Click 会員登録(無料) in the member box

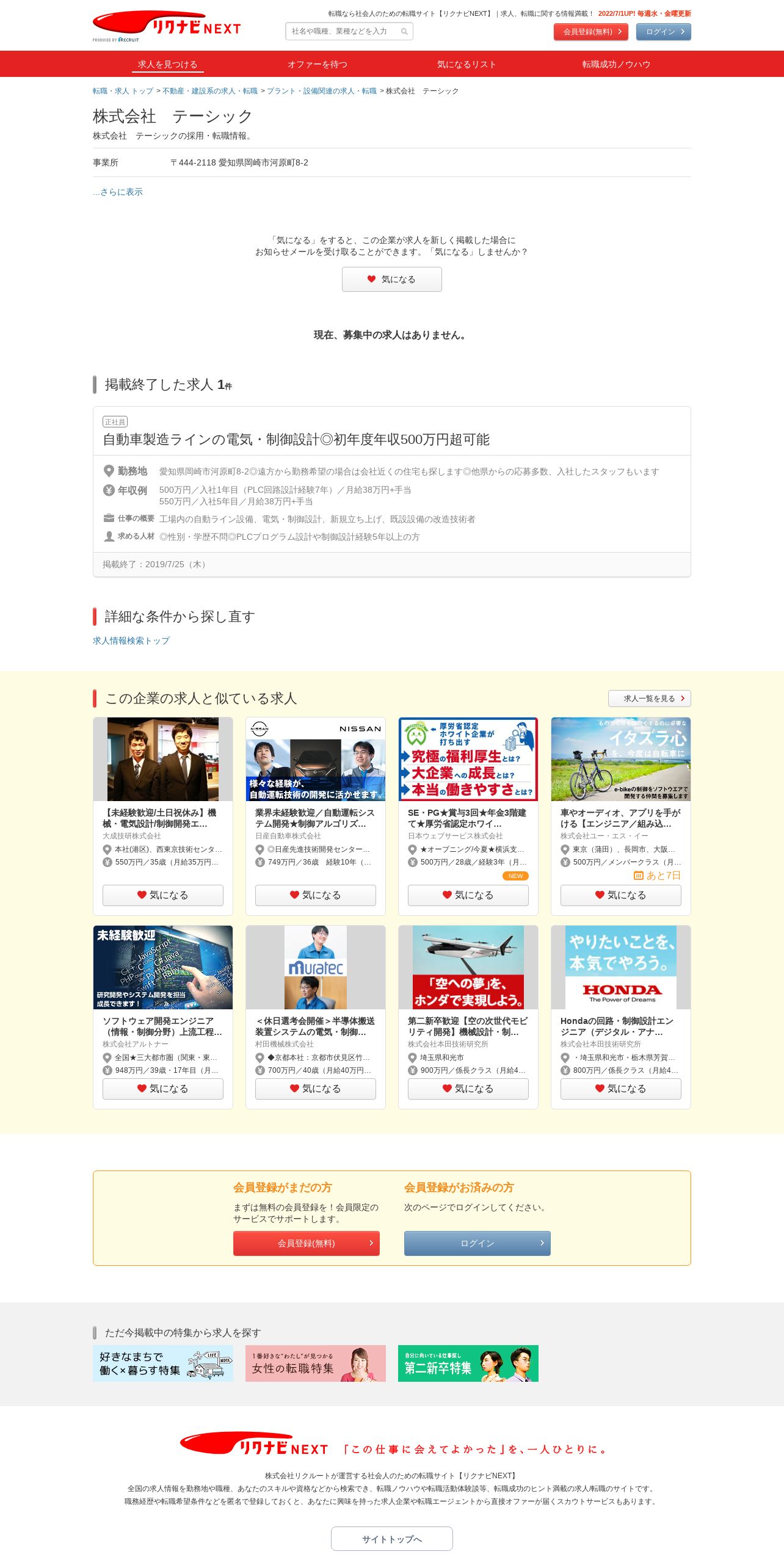(x=307, y=1243)
